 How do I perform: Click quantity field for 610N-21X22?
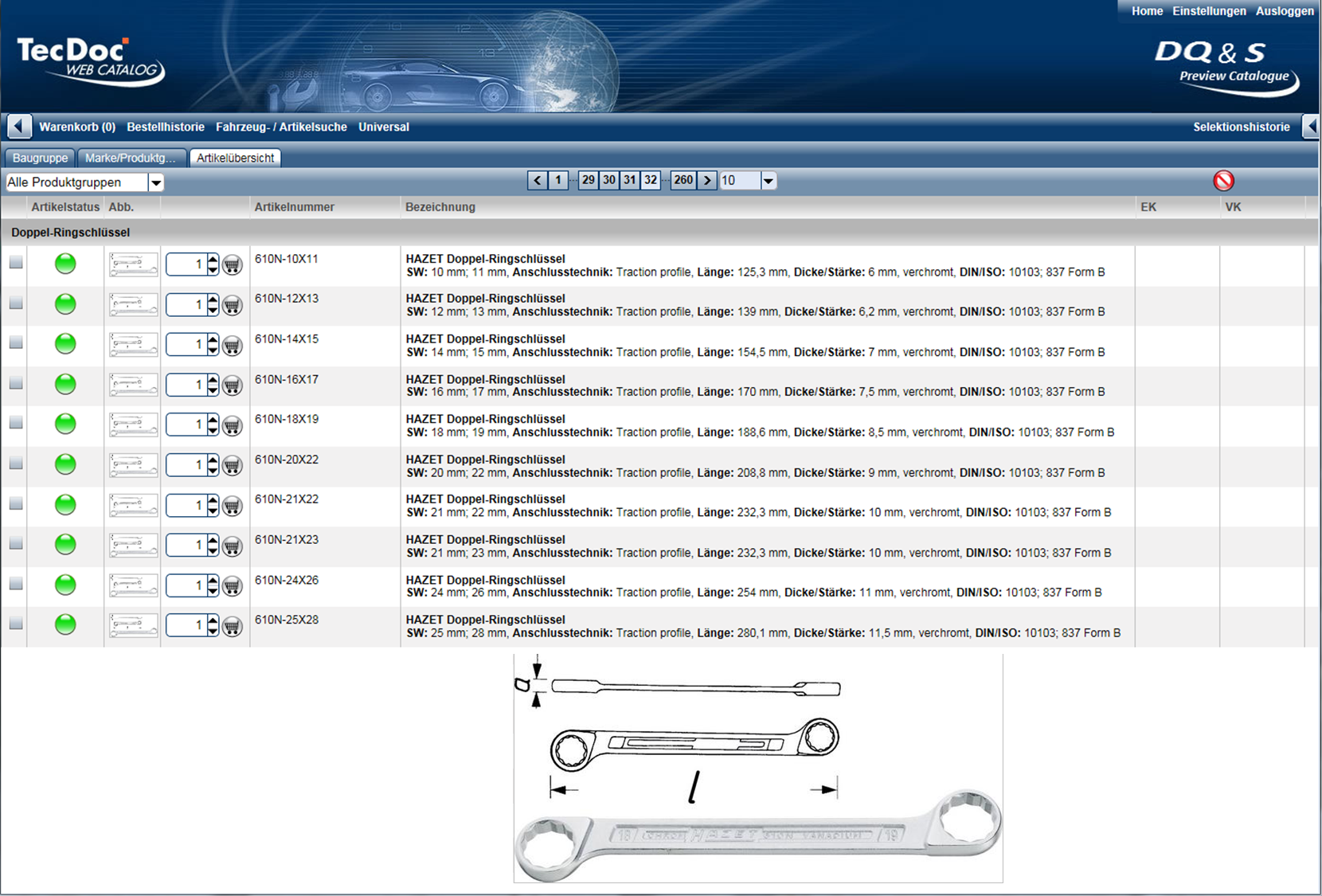point(186,506)
